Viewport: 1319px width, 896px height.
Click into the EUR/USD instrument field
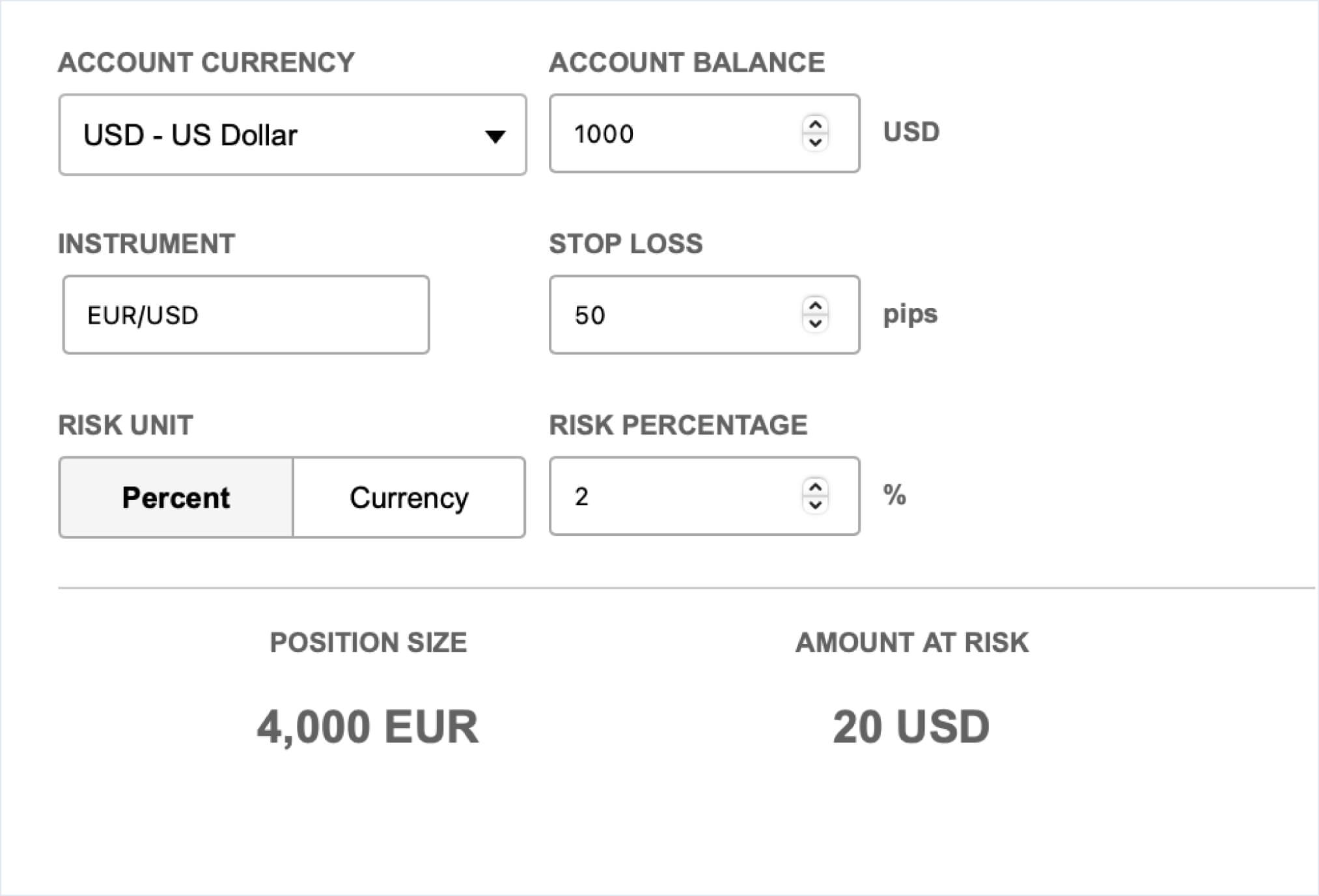(x=246, y=315)
